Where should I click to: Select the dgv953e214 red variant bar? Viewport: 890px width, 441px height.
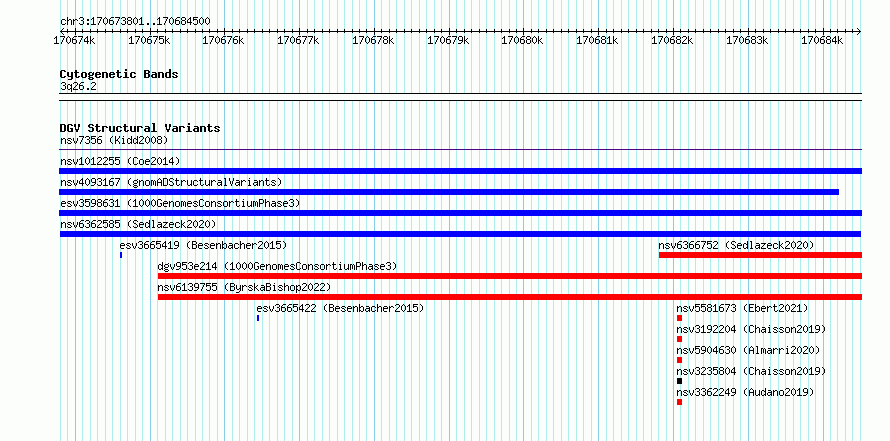coord(510,276)
